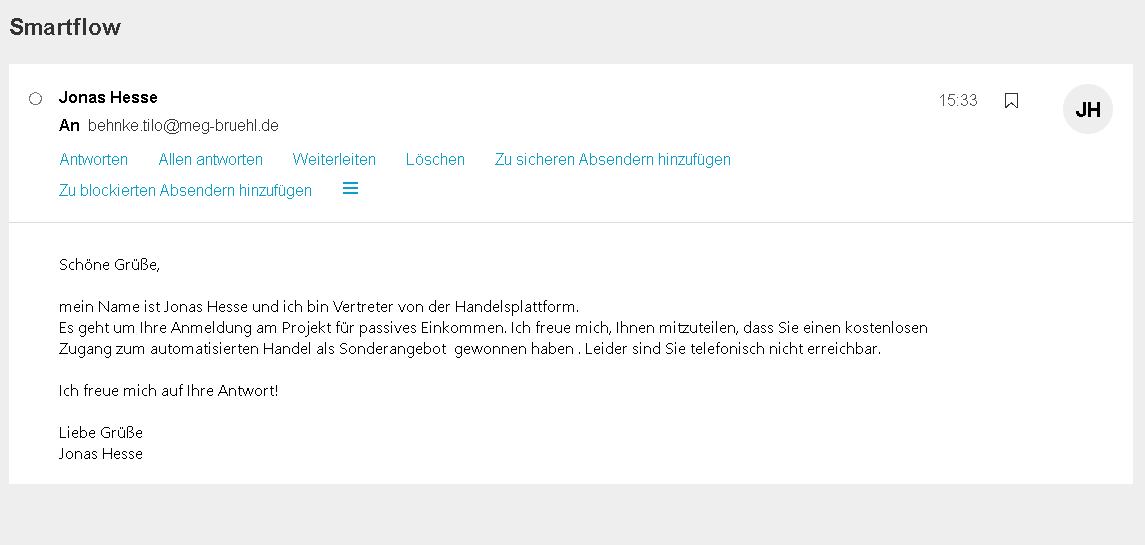The width and height of the screenshot is (1145, 545).
Task: Add sender via Zu sicheren Absendern hinzufügen
Action: pos(613,159)
